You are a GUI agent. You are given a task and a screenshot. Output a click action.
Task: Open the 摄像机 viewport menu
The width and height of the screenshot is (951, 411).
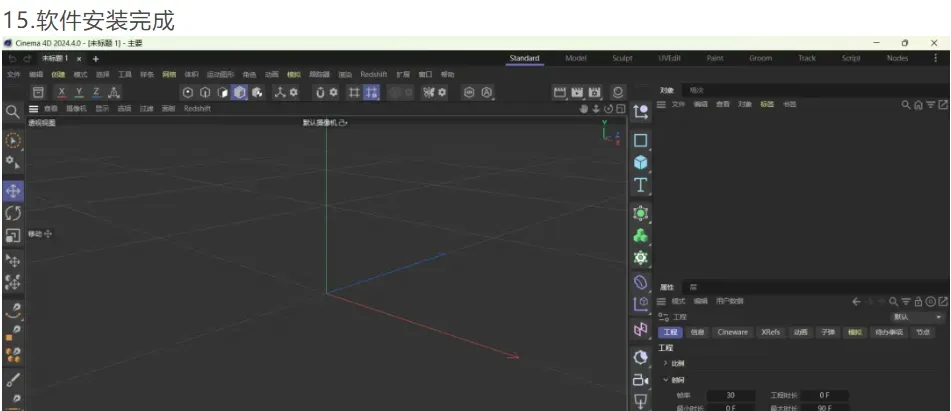[x=76, y=109]
